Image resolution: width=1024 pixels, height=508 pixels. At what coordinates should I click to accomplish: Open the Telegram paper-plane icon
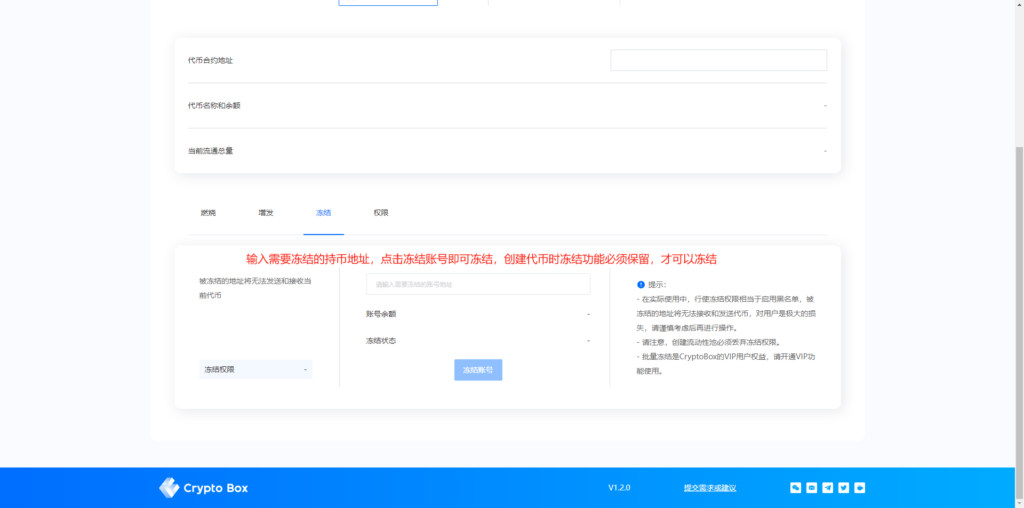827,488
